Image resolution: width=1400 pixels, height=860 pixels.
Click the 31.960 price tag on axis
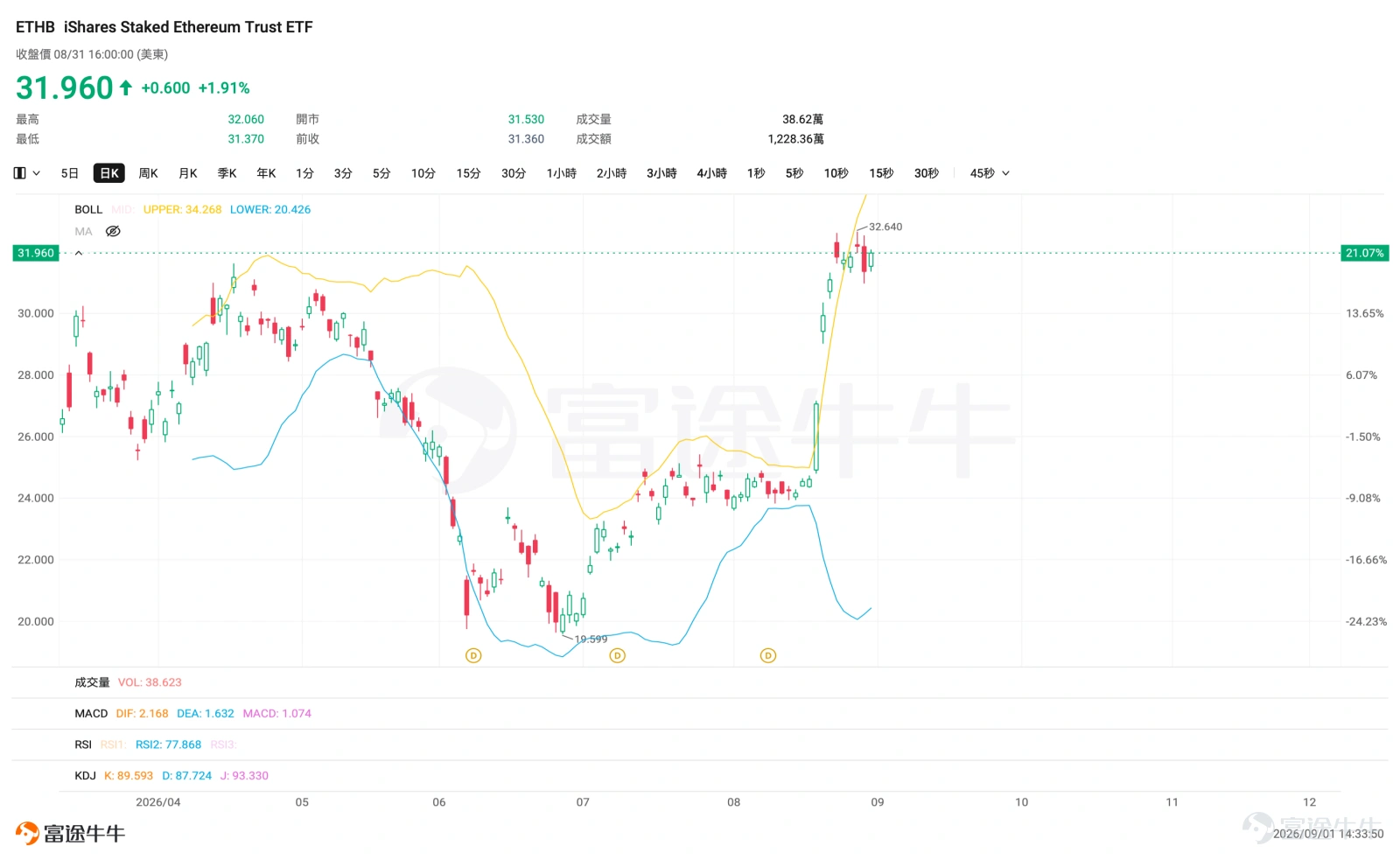tap(36, 253)
